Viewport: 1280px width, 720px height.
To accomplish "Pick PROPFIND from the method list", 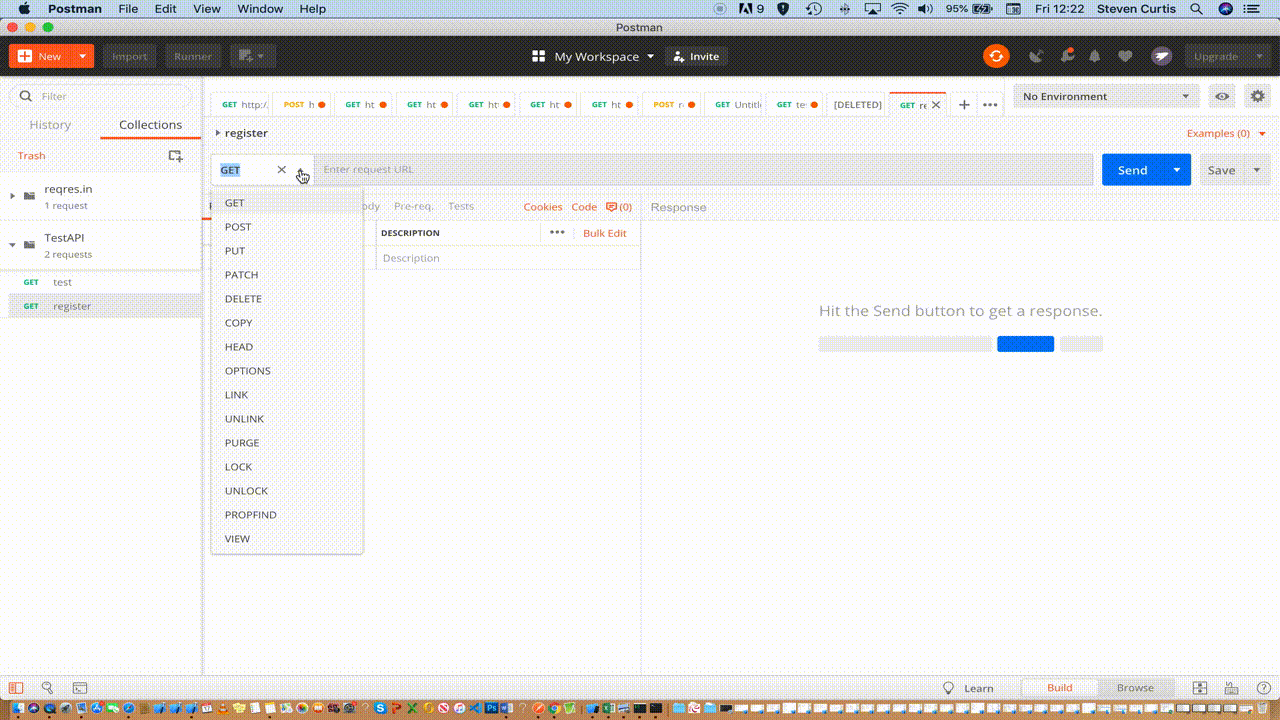I will 287,515.
